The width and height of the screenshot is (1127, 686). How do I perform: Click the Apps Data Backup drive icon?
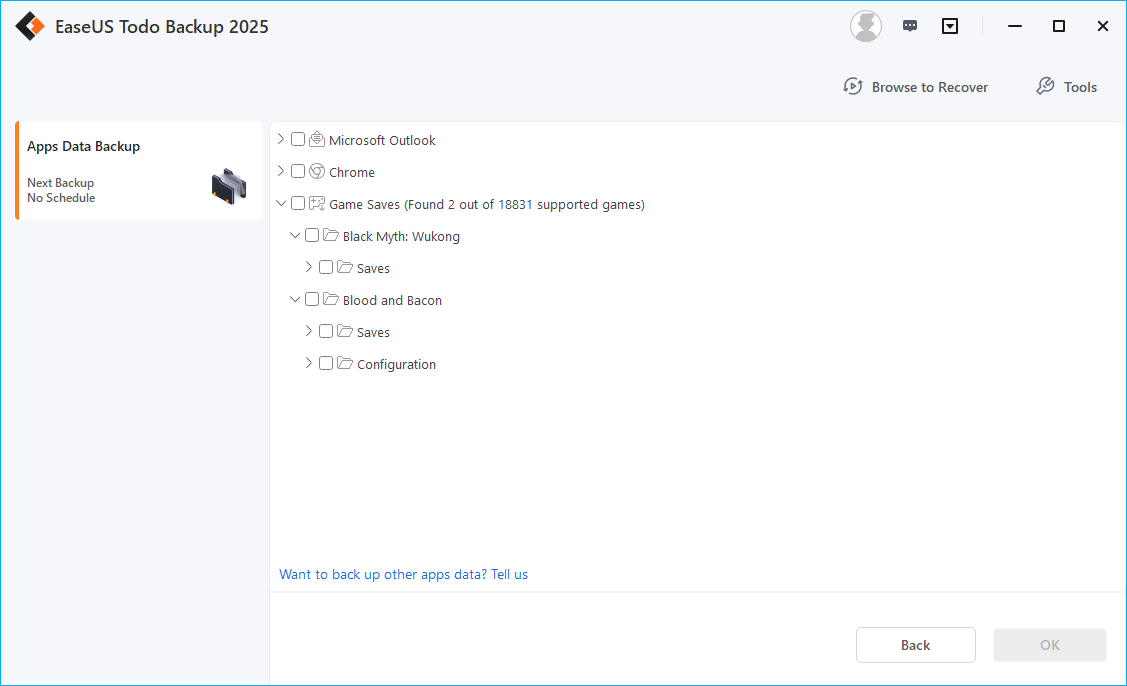pyautogui.click(x=229, y=186)
